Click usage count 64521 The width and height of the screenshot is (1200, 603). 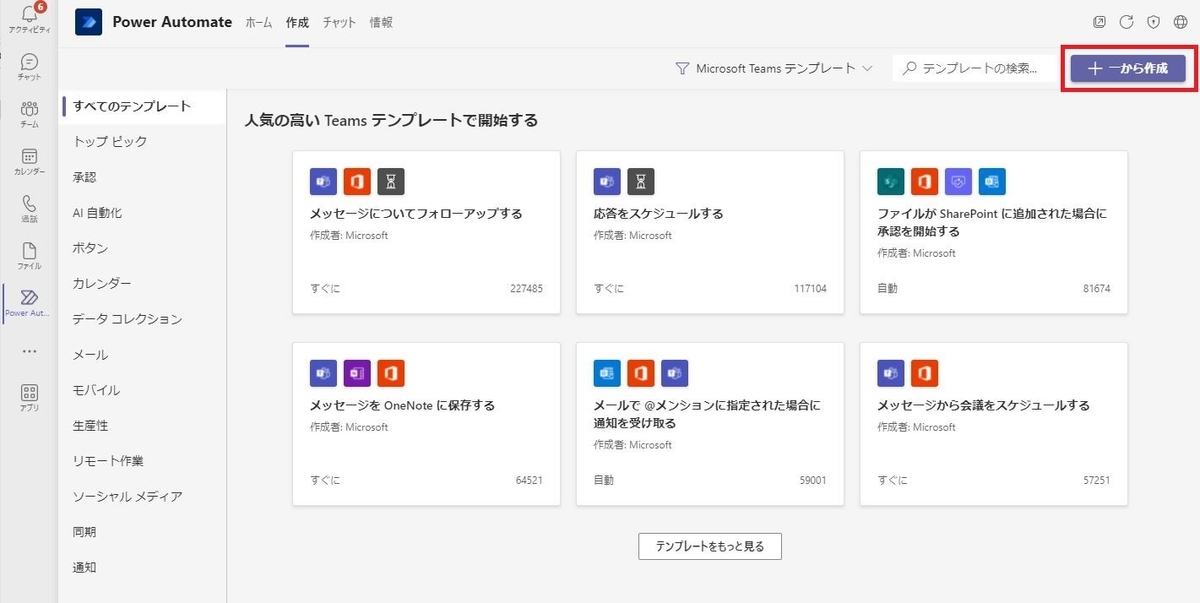point(529,480)
